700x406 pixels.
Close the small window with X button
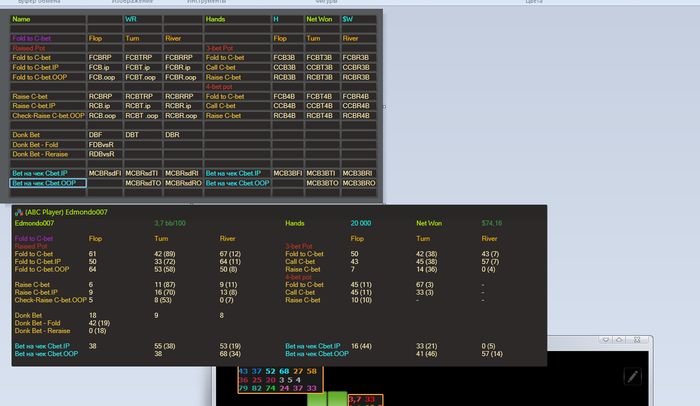[637, 340]
